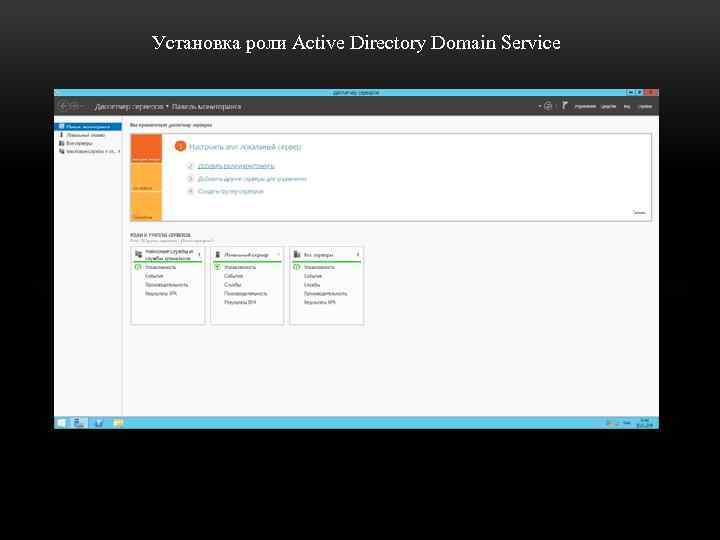Click Службы in Локальный сервер tile
This screenshot has height=540, width=720.
tap(232, 285)
